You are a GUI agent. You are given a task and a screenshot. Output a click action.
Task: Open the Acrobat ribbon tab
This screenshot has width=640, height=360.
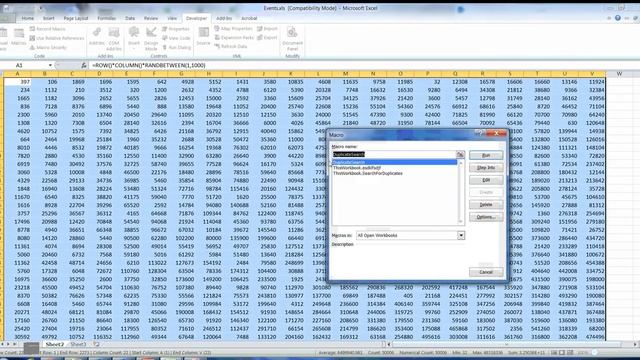(249, 18)
